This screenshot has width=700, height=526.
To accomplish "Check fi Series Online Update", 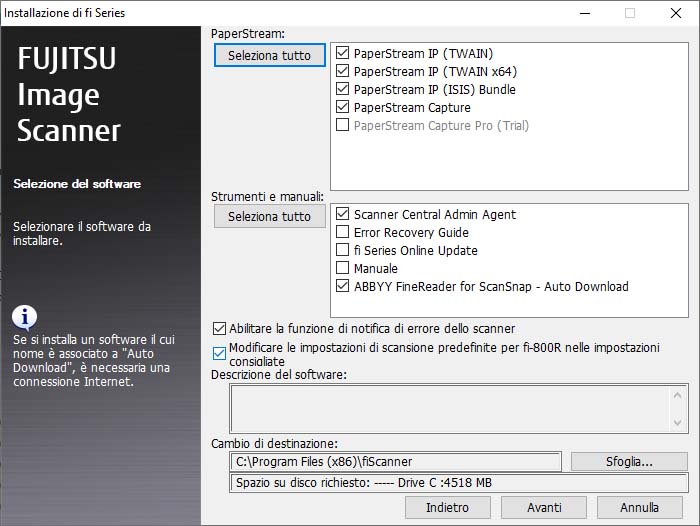I will point(343,250).
